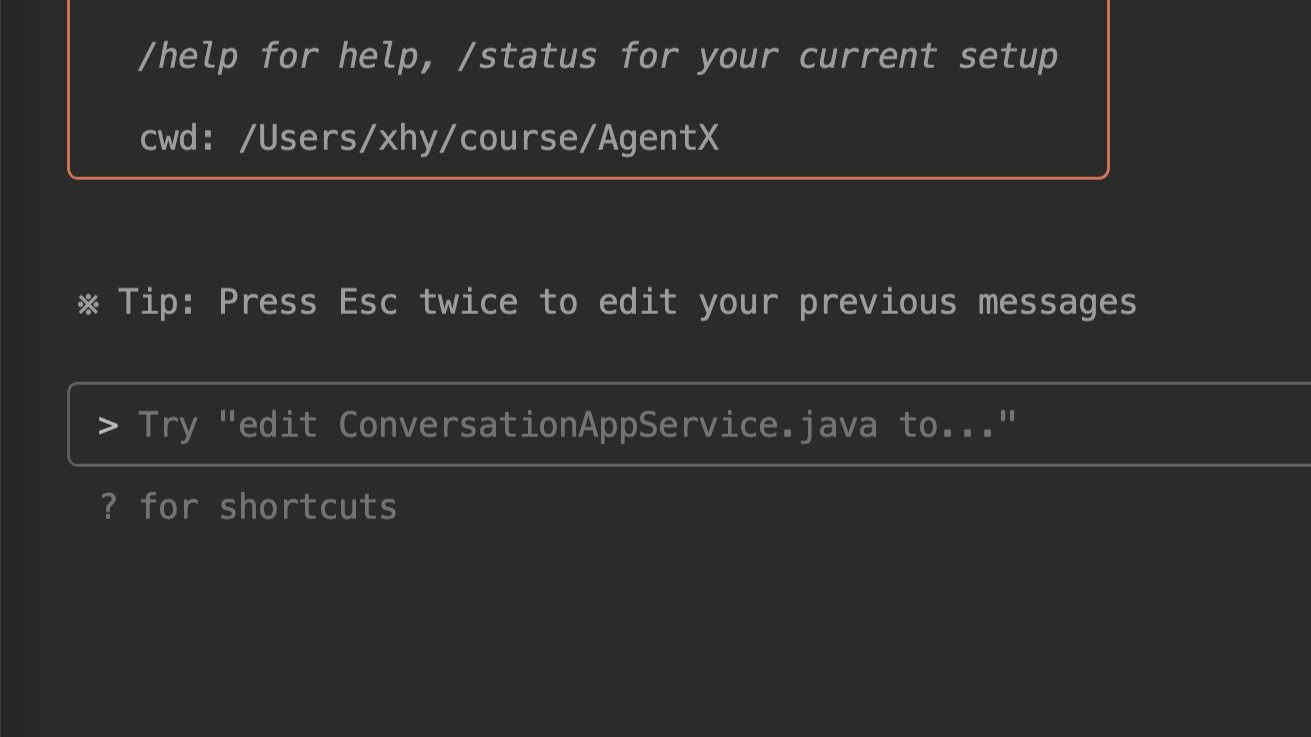Click the /status command text
Viewport: 1311px width, 737px height.
tap(527, 56)
